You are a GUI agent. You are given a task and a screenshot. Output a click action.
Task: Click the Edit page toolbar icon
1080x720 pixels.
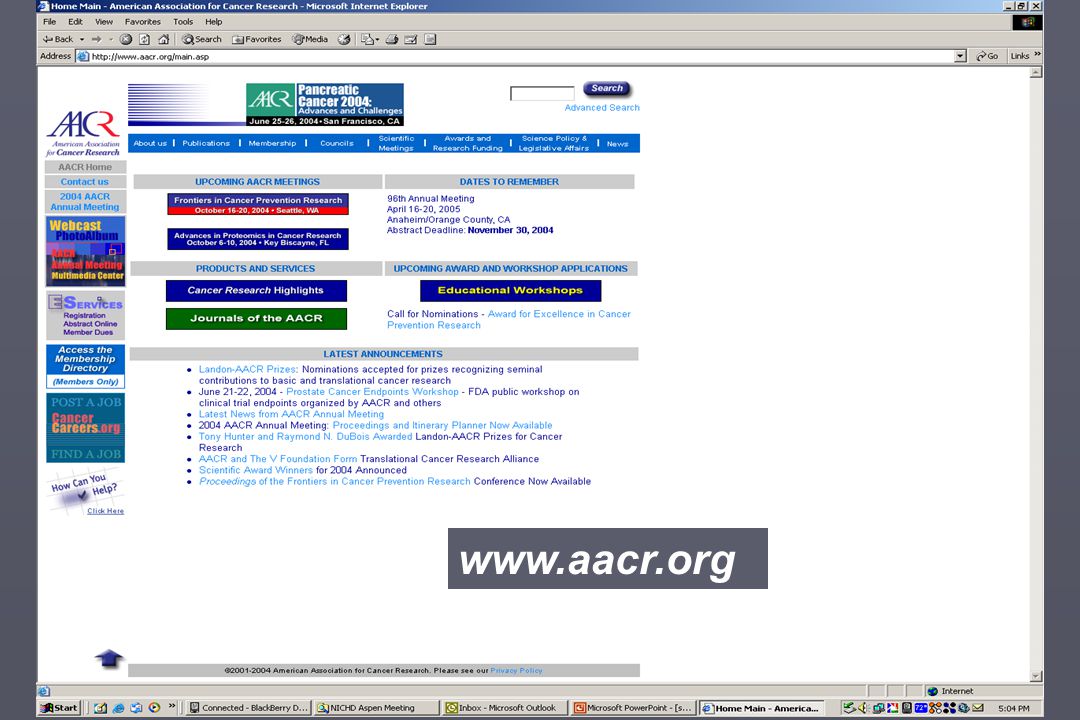point(411,39)
